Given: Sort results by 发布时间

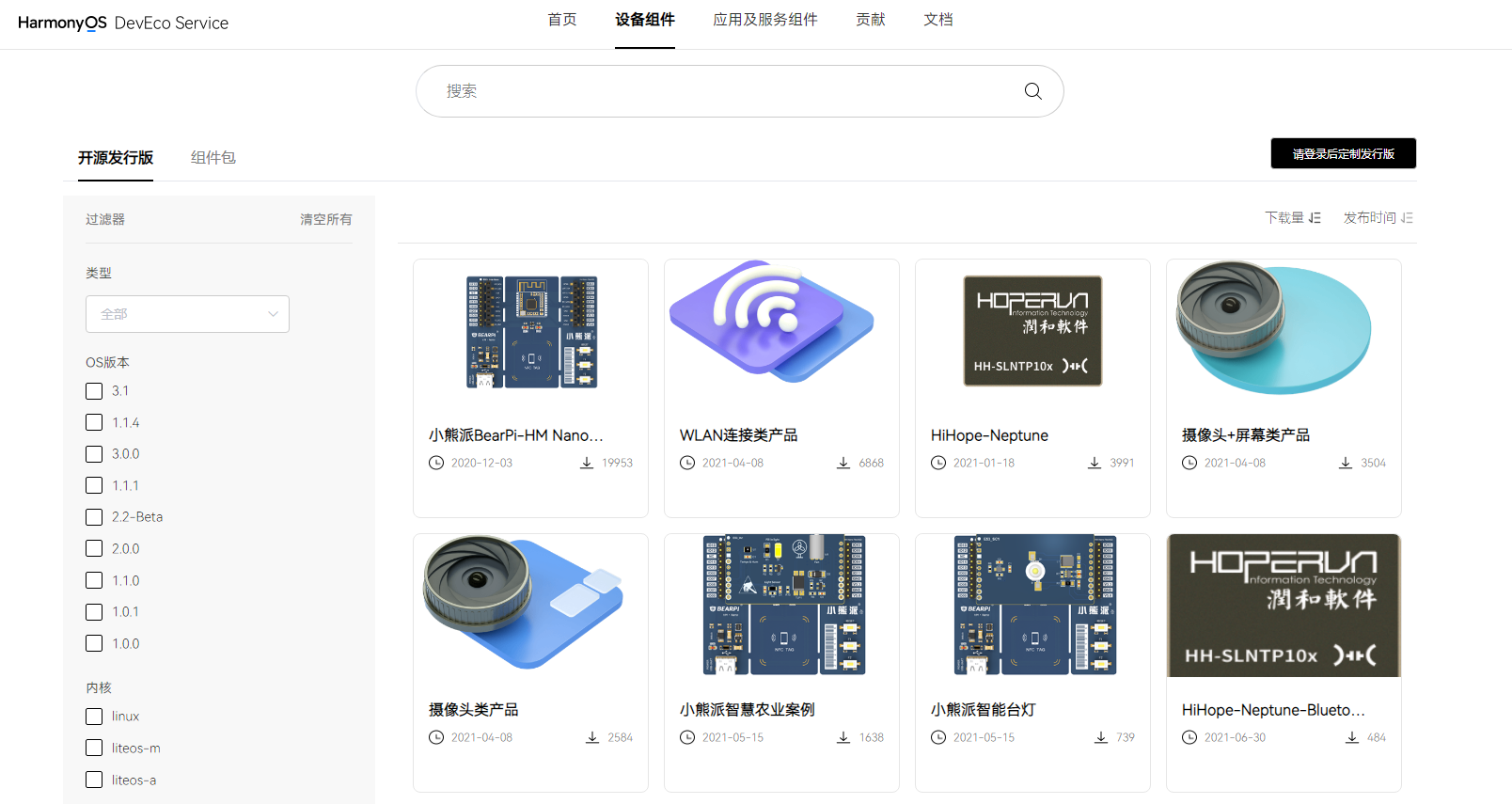Looking at the screenshot, I should click(1370, 218).
